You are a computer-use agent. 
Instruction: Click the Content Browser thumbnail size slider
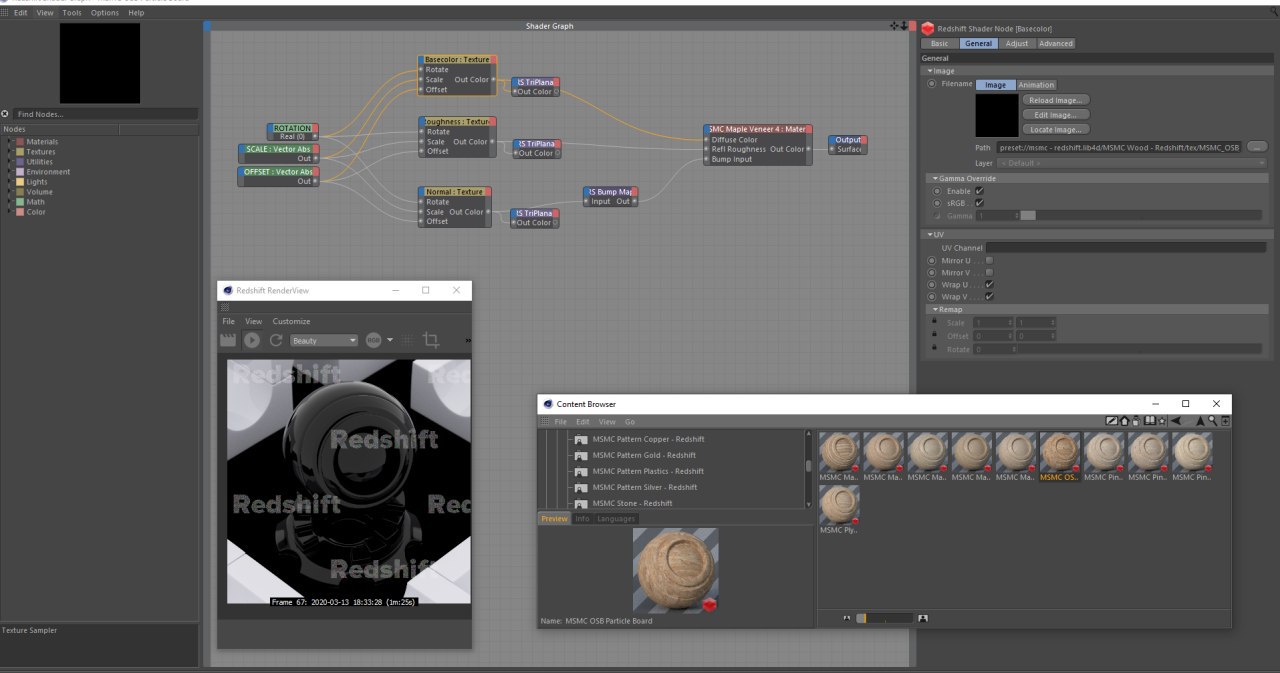[x=884, y=618]
